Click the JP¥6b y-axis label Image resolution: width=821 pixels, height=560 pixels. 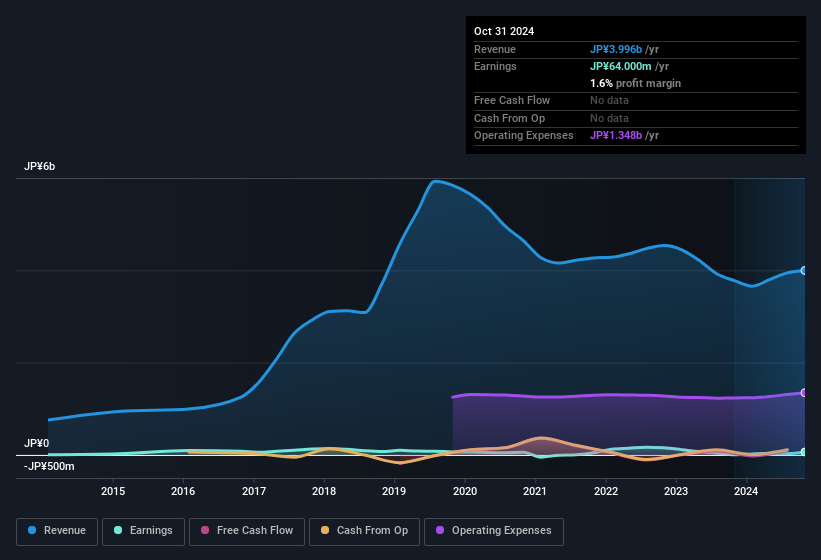[40, 166]
